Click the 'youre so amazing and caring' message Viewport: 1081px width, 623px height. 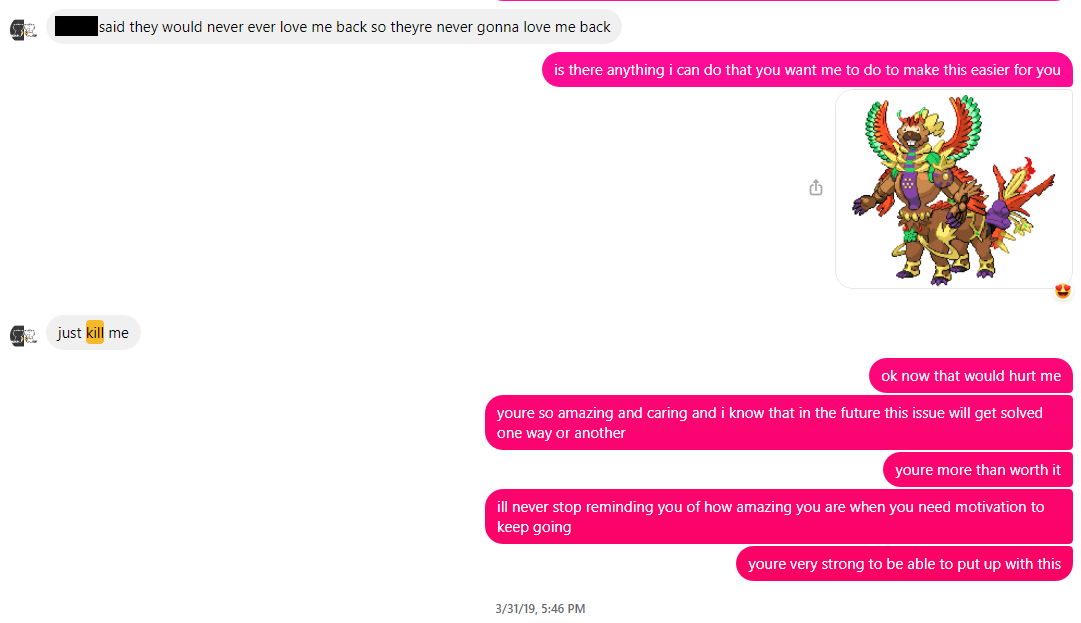(779, 422)
